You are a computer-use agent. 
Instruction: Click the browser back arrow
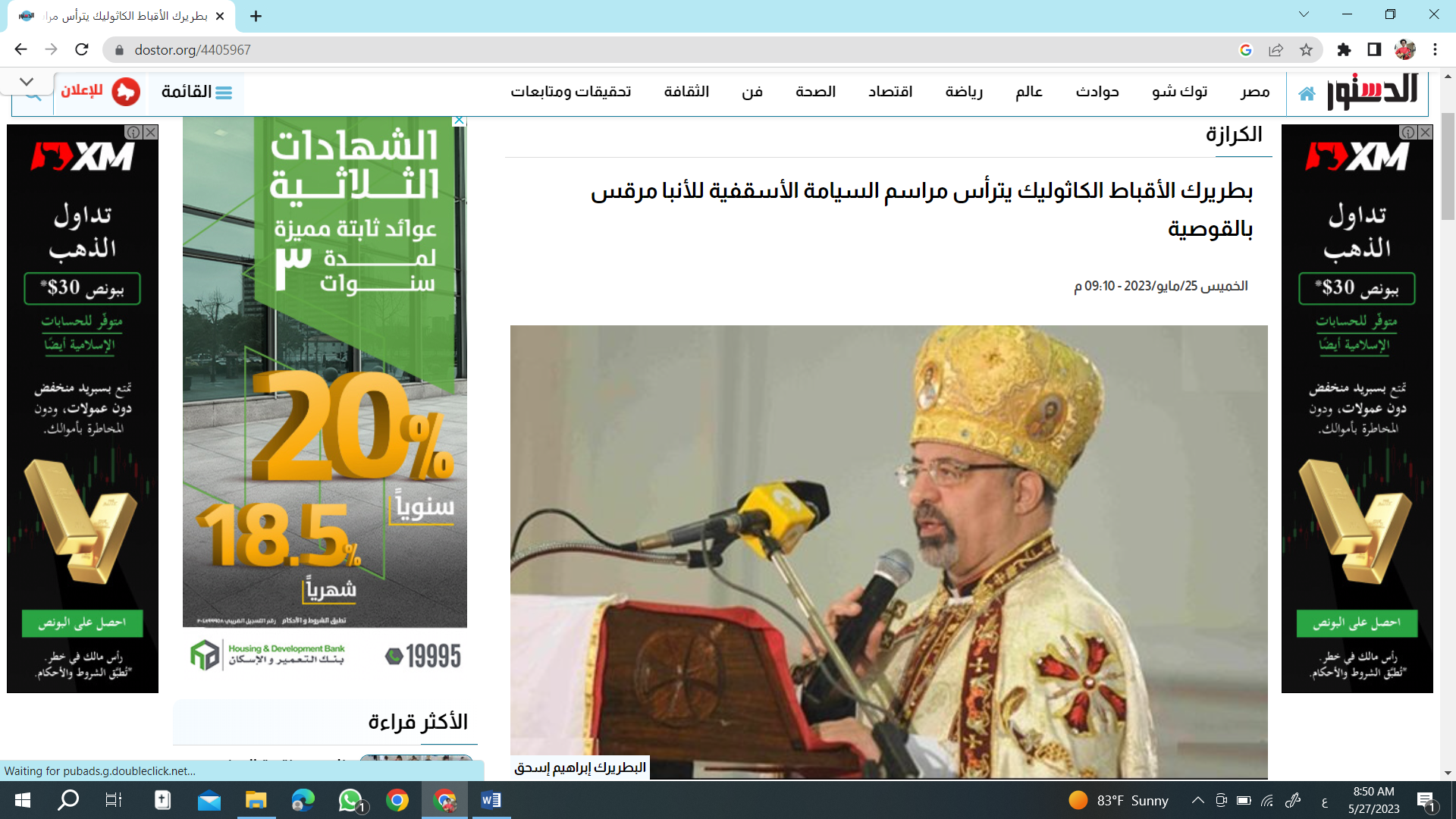point(20,49)
